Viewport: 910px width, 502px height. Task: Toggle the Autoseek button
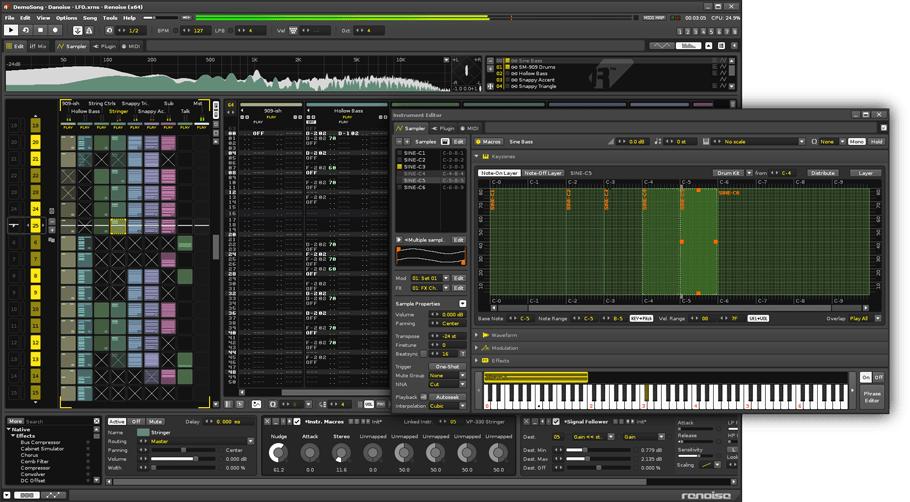coord(447,397)
